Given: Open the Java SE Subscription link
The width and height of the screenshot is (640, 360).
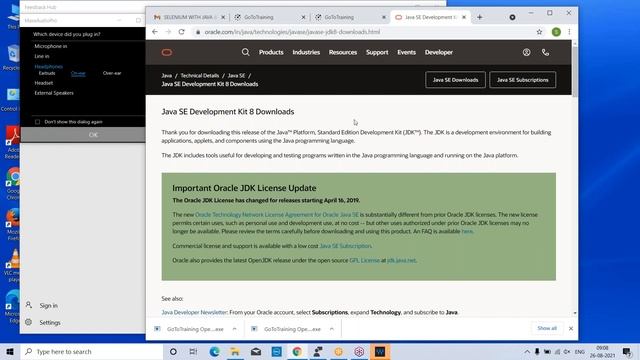Looking at the screenshot, I should click(345, 246).
